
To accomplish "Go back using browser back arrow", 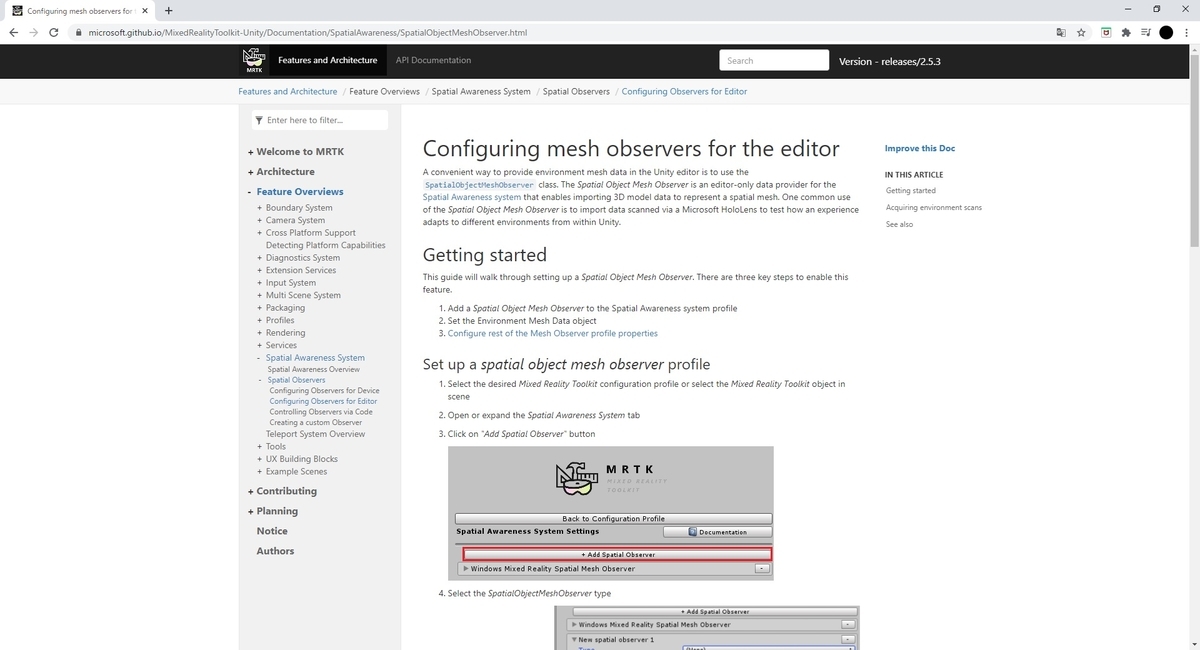I will pos(14,32).
